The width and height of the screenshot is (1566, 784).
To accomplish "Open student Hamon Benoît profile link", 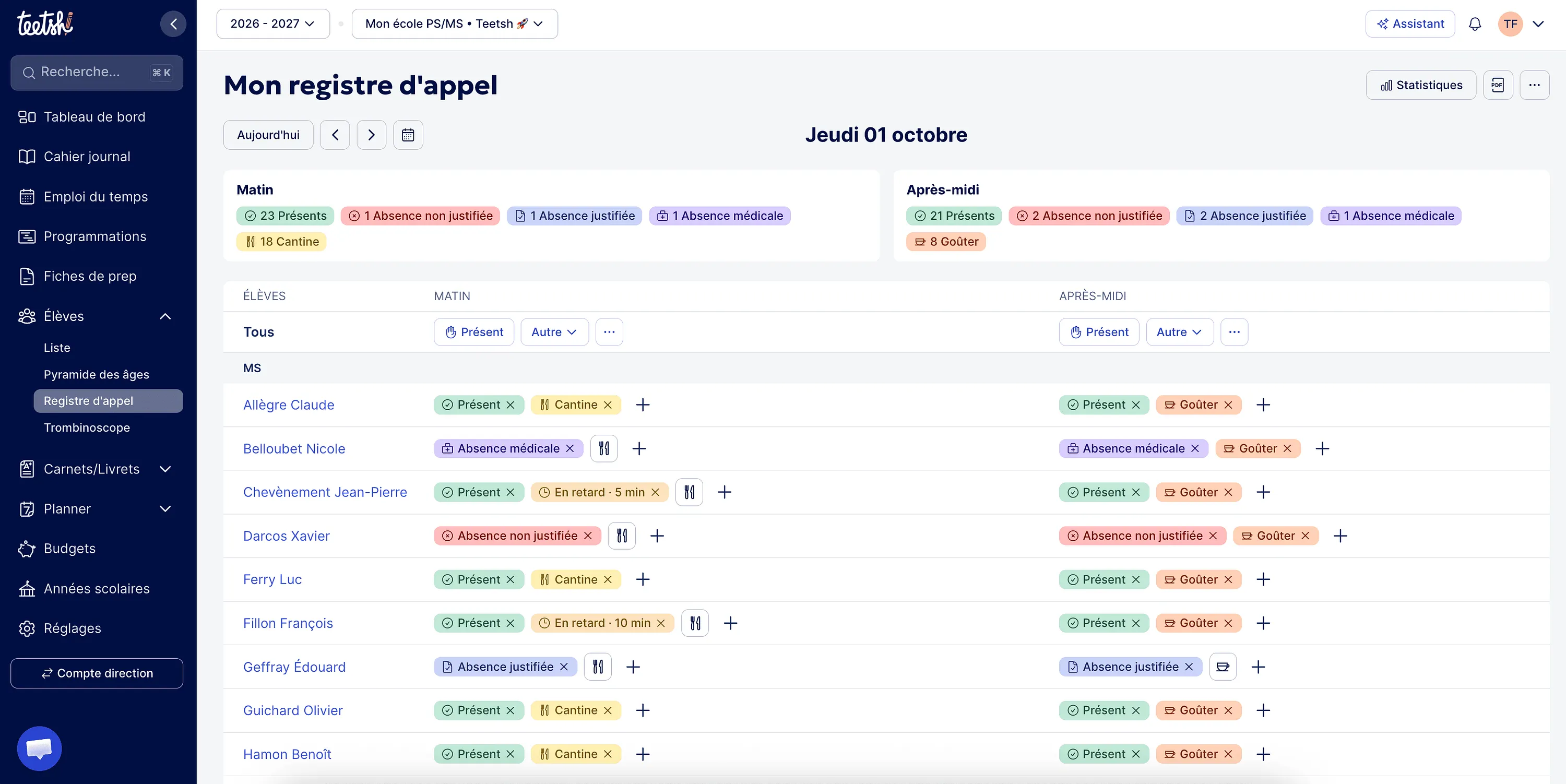I will [x=287, y=754].
